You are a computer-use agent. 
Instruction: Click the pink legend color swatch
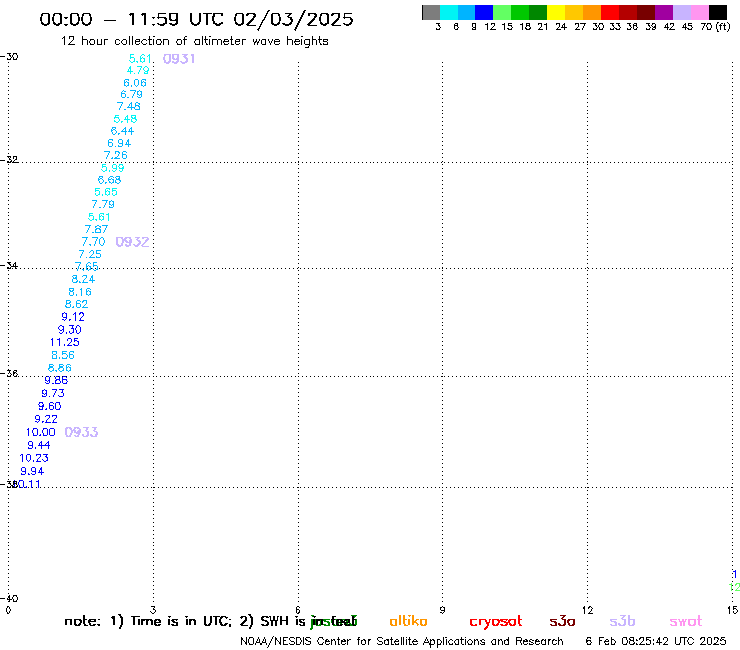(x=699, y=12)
